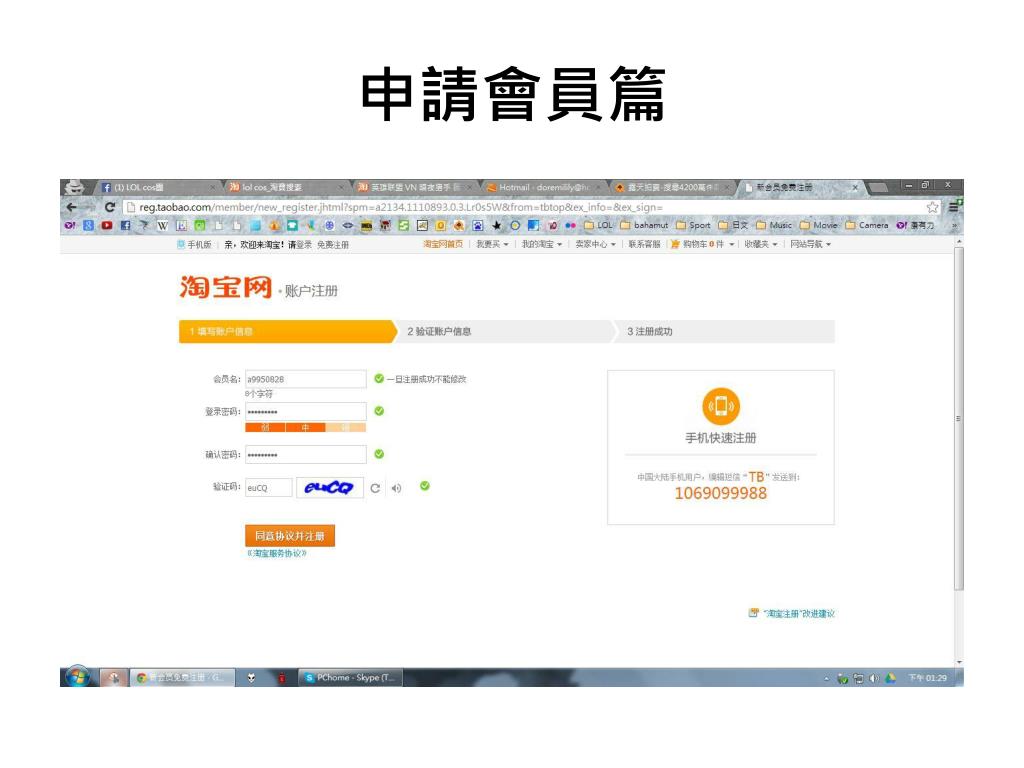The height and width of the screenshot is (768, 1024).
Task: Click the 验证码 captcha input field
Action: 268,487
